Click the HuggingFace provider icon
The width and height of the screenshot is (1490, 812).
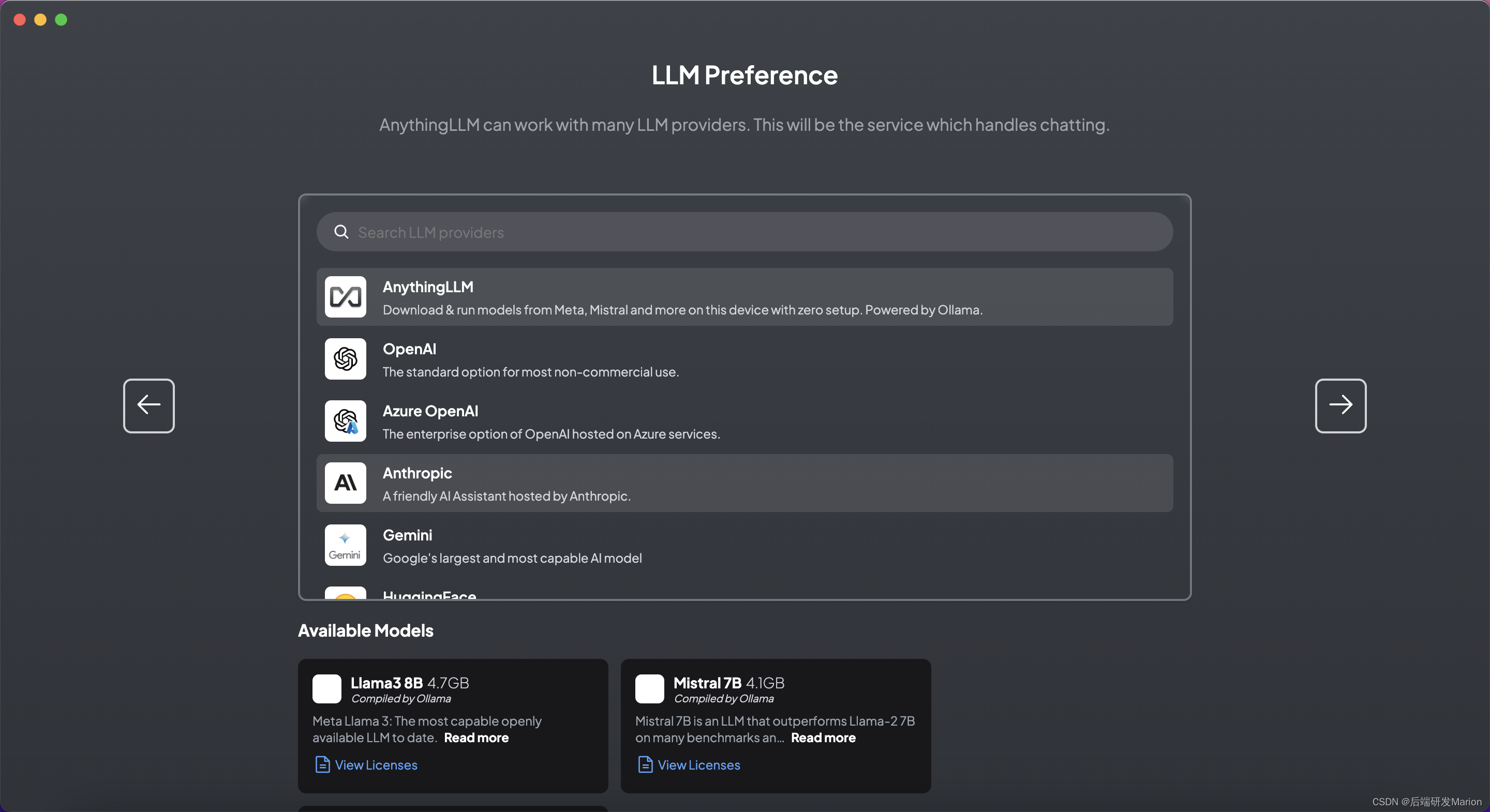click(345, 596)
